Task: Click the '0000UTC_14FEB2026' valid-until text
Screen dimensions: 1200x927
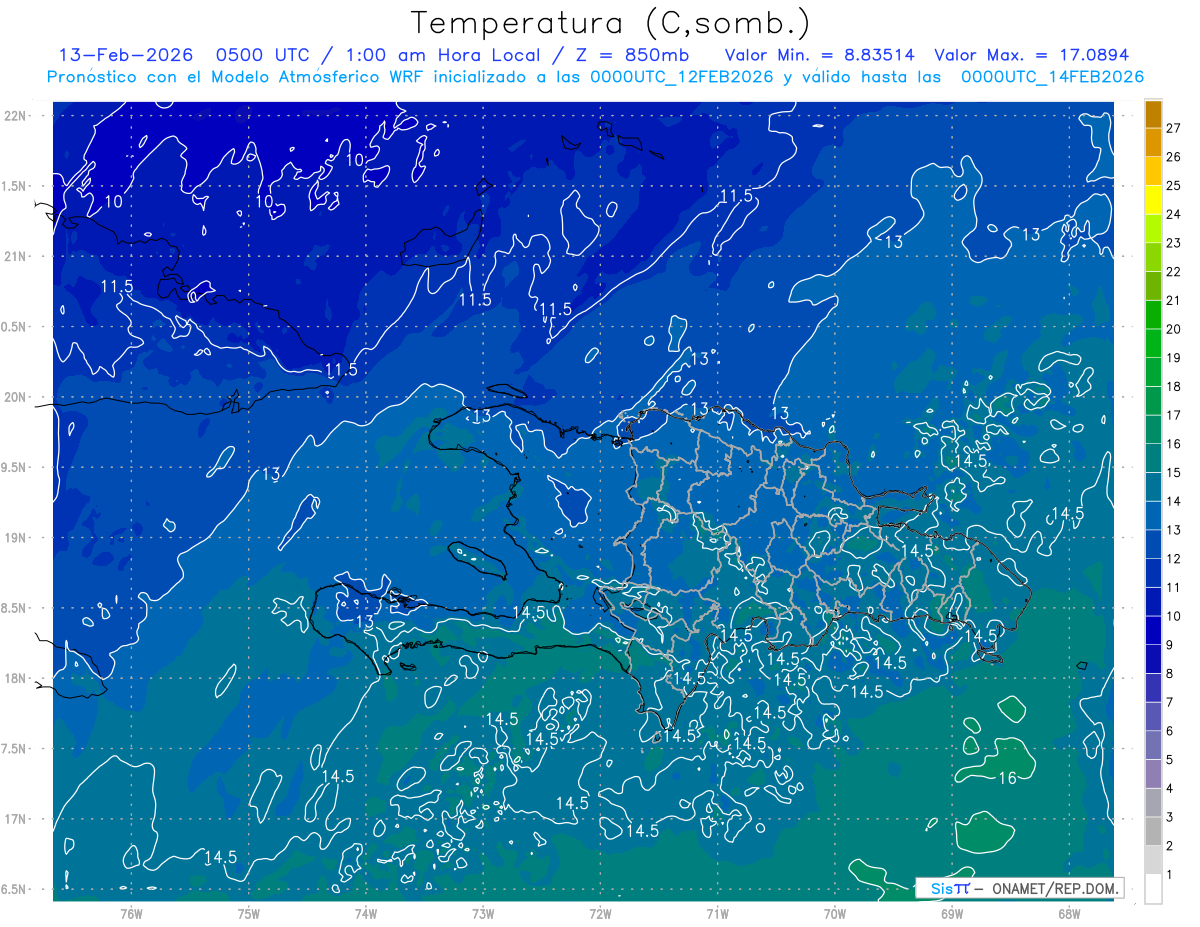Action: [1052, 76]
